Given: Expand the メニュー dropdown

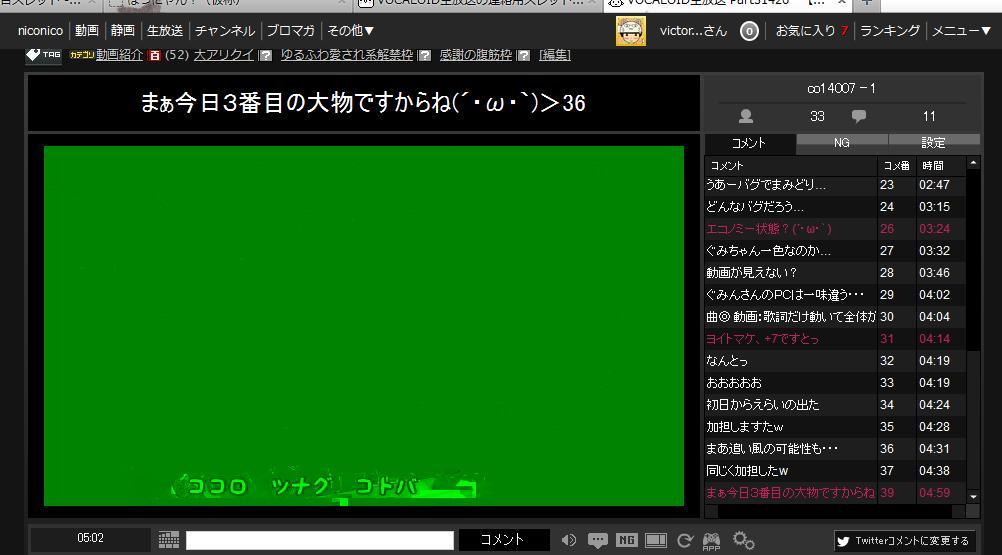Looking at the screenshot, I should pyautogui.click(x=961, y=31).
